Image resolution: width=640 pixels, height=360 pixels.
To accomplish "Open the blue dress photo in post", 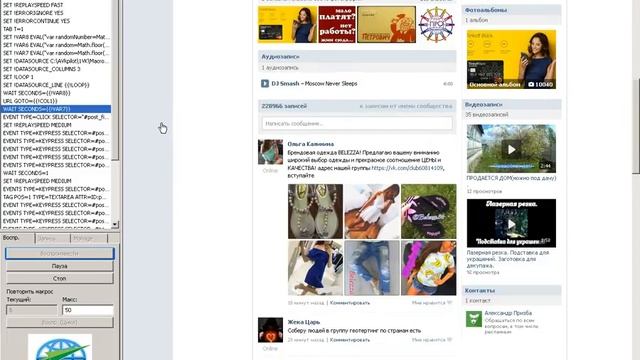I will pos(315,268).
